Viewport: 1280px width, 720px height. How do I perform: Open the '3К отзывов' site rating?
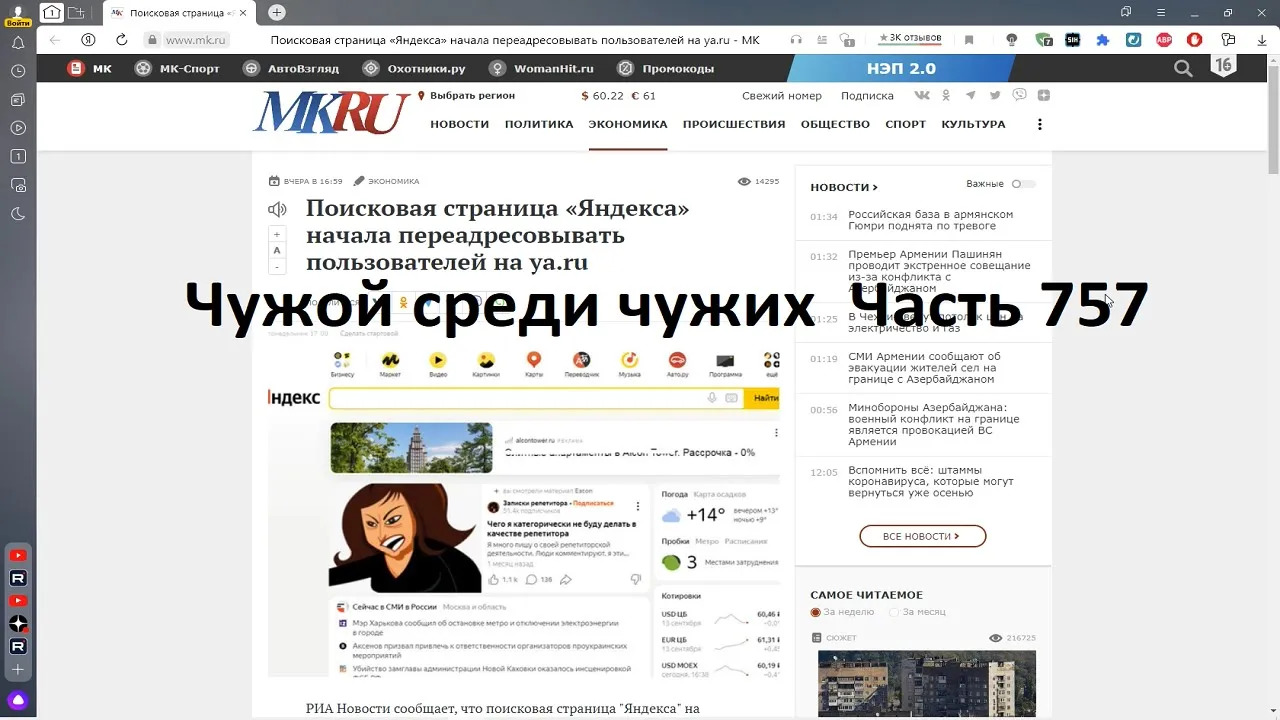(x=910, y=38)
